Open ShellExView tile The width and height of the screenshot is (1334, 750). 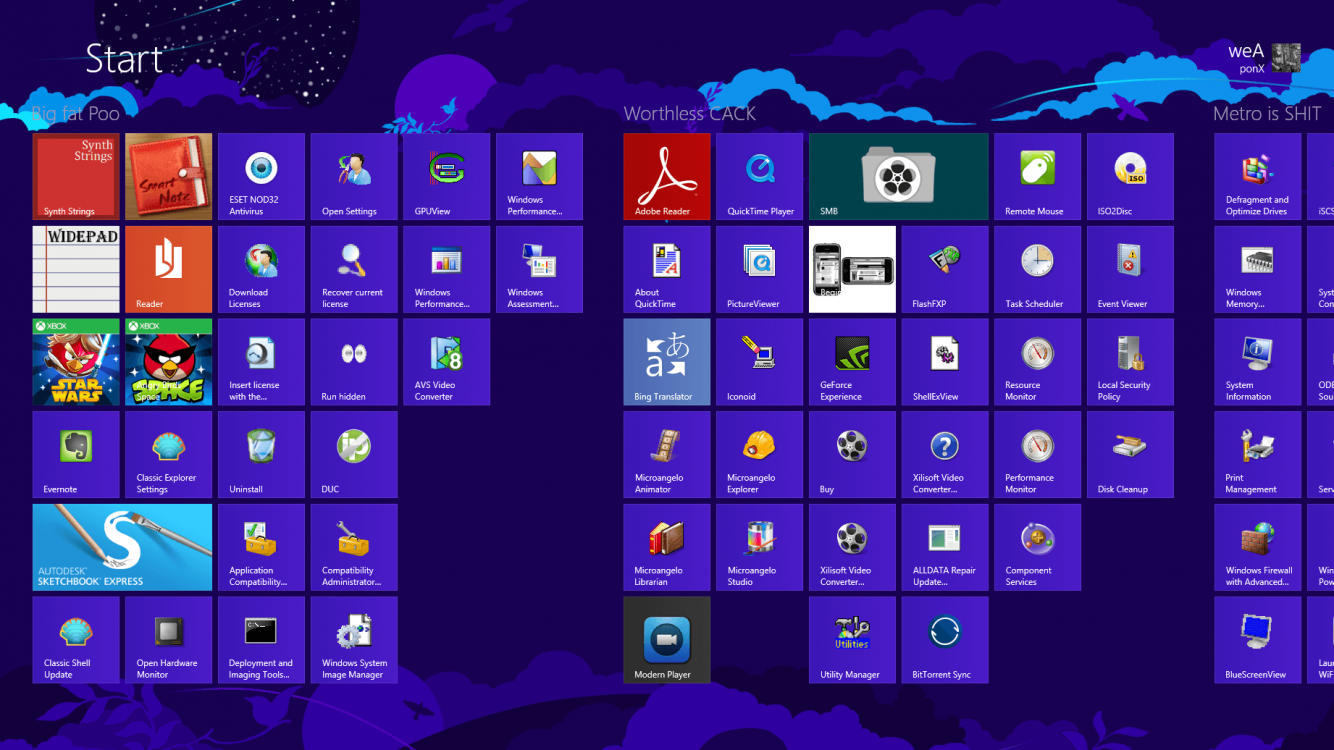[x=944, y=362]
